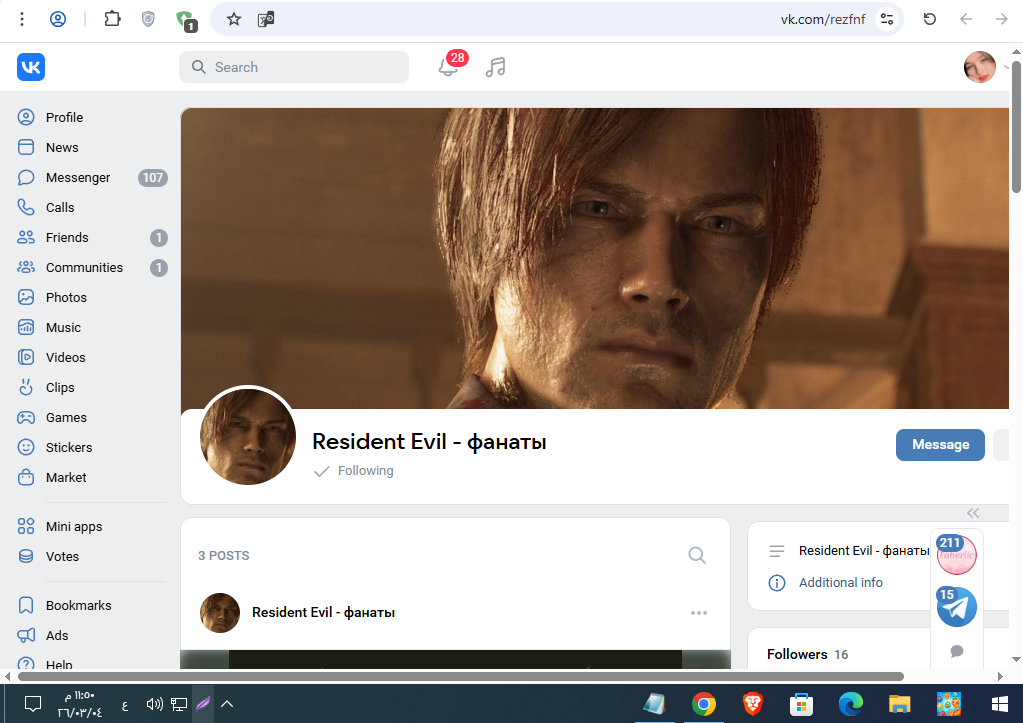Click the Bookmarks sidebar icon
1023x723 pixels.
coord(26,606)
